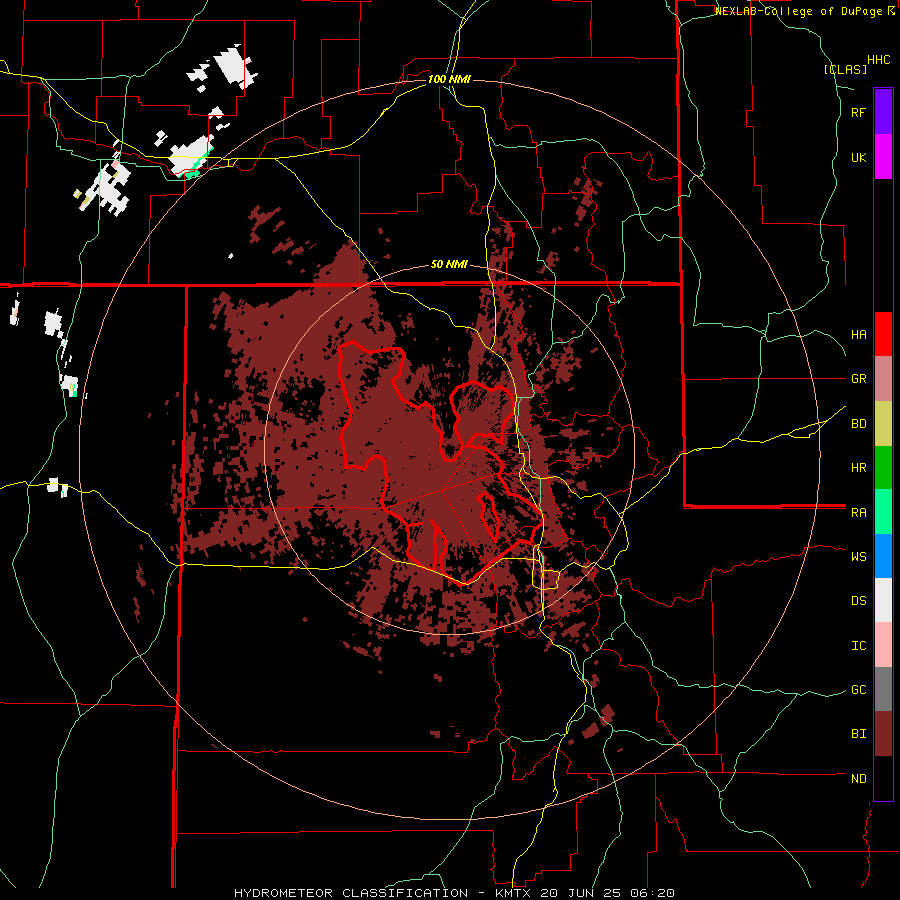
Task: Click the 'KMTX' radar site identifier
Action: [x=513, y=893]
